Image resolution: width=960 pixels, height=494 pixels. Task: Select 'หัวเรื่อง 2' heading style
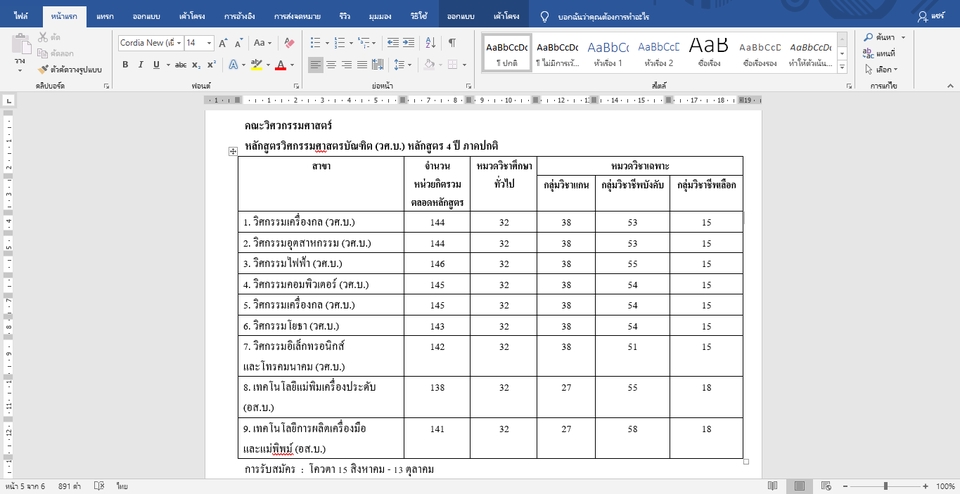[x=659, y=53]
